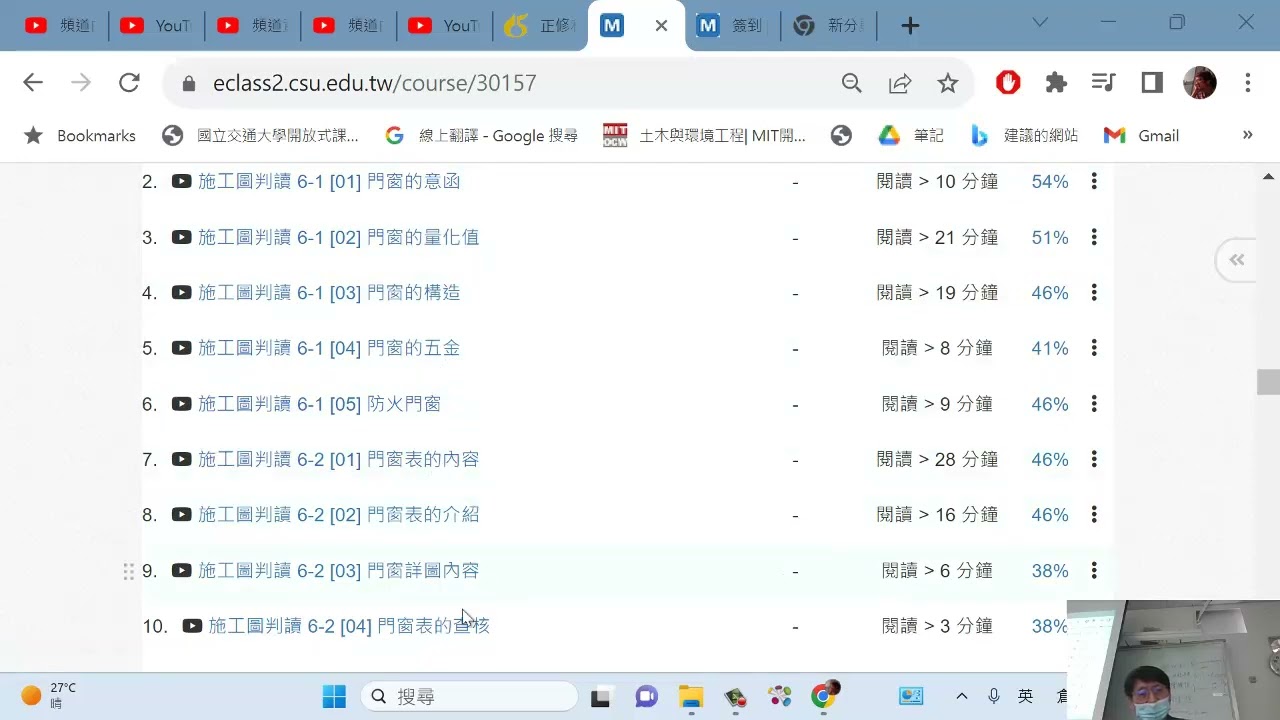Viewport: 1280px width, 720px height.
Task: Switch to first YouTube 頻道 tab
Action: [59, 26]
